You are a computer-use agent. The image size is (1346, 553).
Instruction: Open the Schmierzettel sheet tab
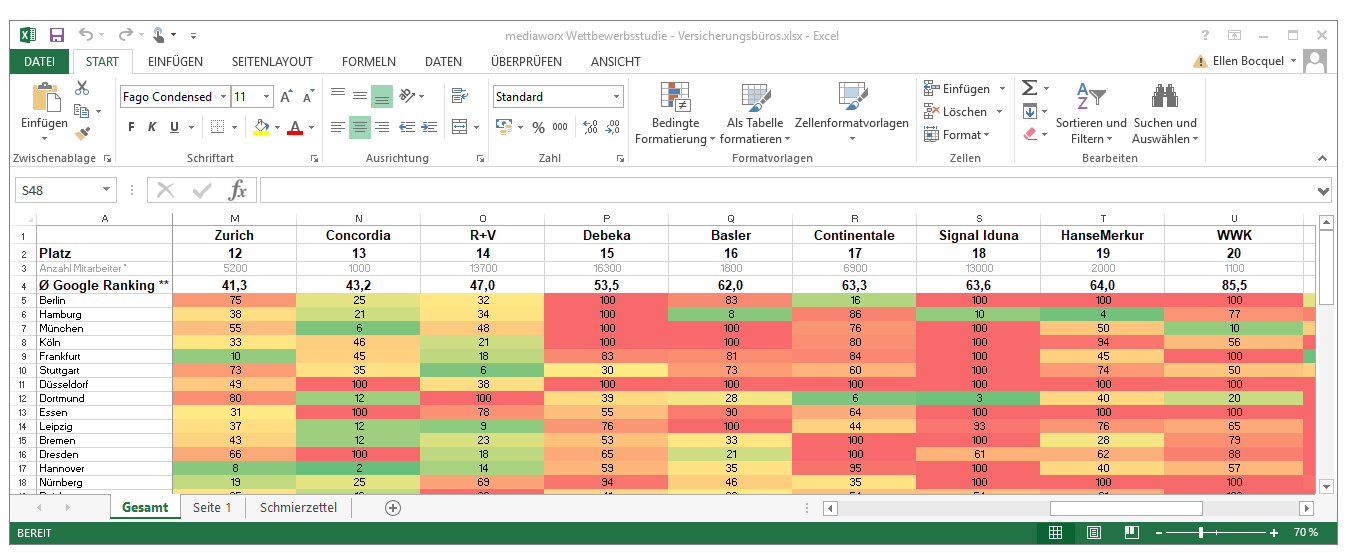[298, 508]
